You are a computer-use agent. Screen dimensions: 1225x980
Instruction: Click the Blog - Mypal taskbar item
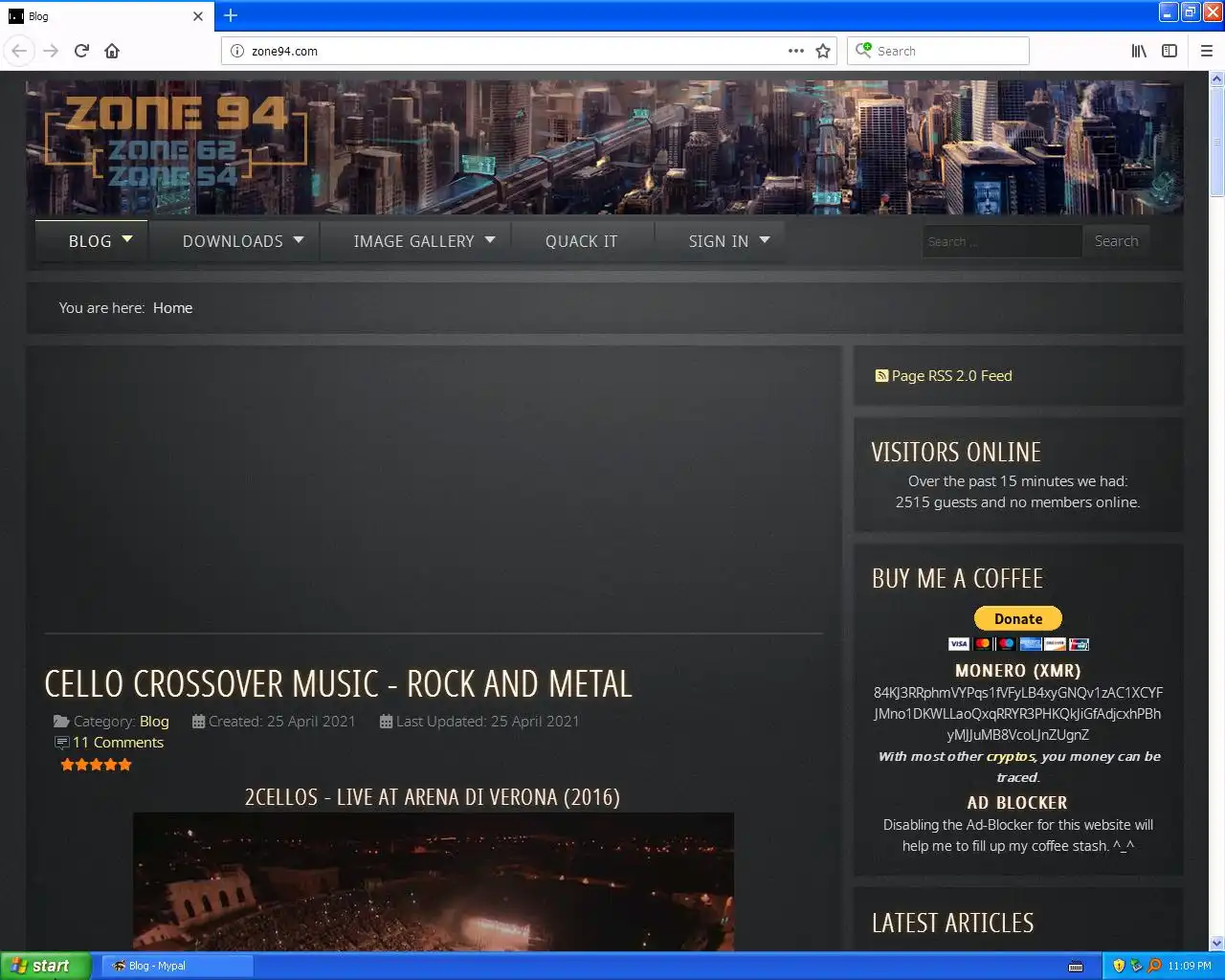pyautogui.click(x=177, y=966)
